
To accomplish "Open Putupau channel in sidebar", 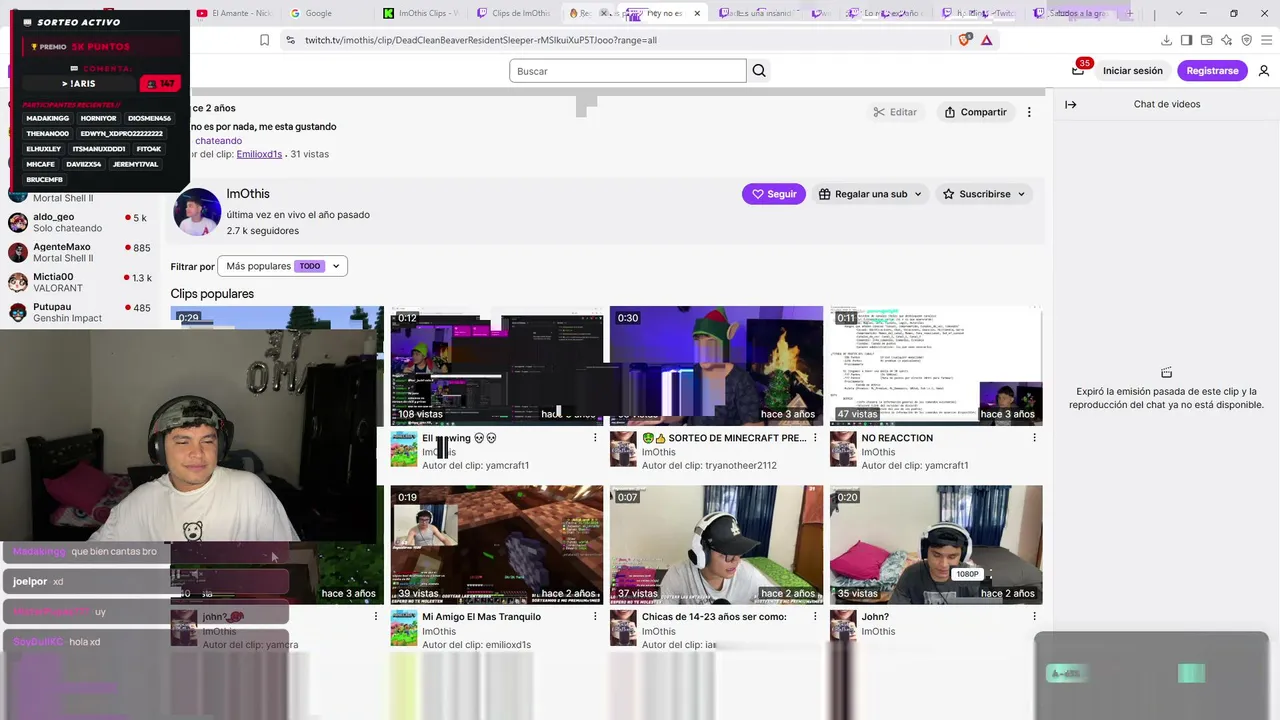I will [x=79, y=312].
